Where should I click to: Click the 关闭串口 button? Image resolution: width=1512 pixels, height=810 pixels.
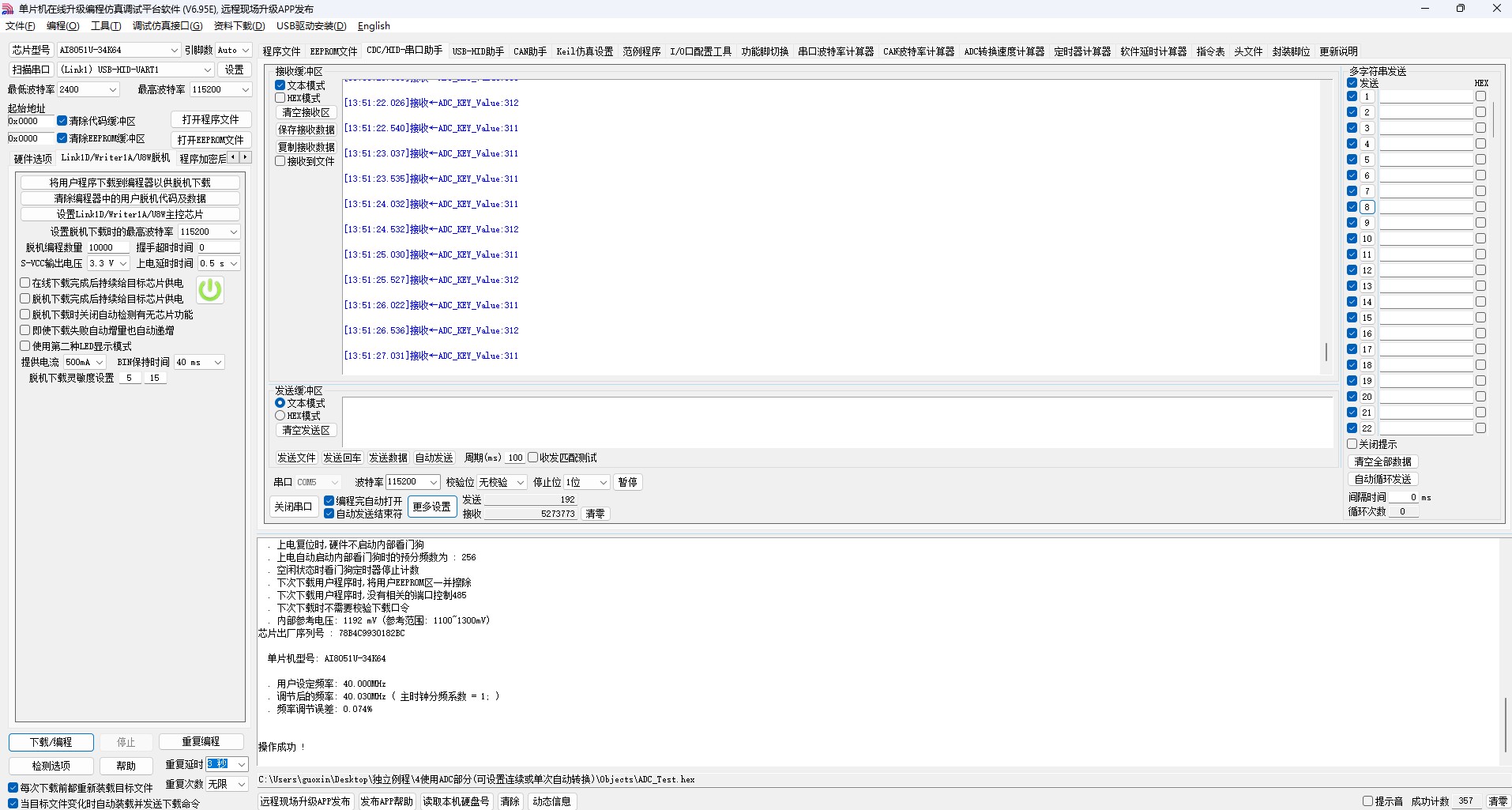click(293, 507)
